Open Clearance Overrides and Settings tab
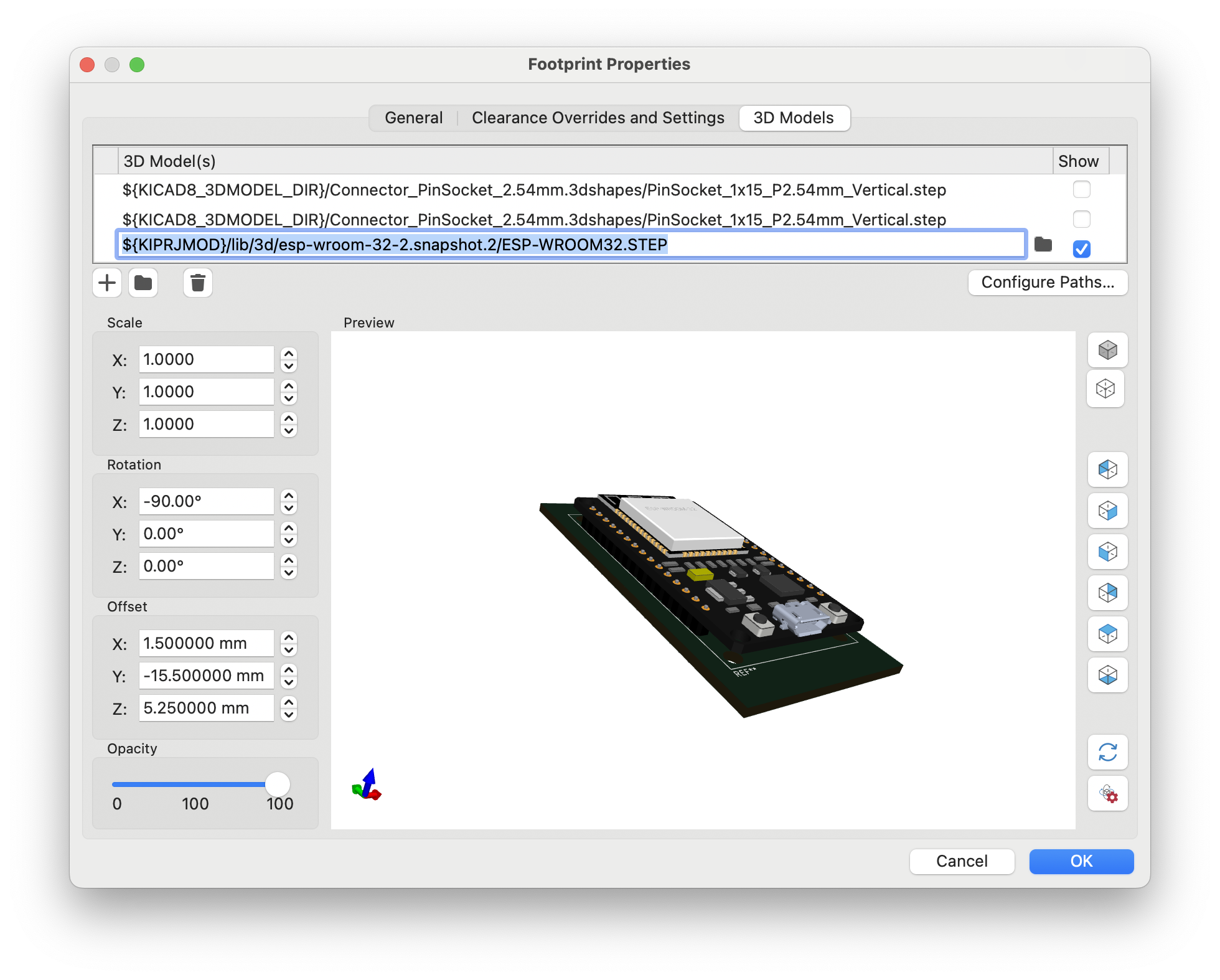This screenshot has width=1220, height=980. [598, 118]
